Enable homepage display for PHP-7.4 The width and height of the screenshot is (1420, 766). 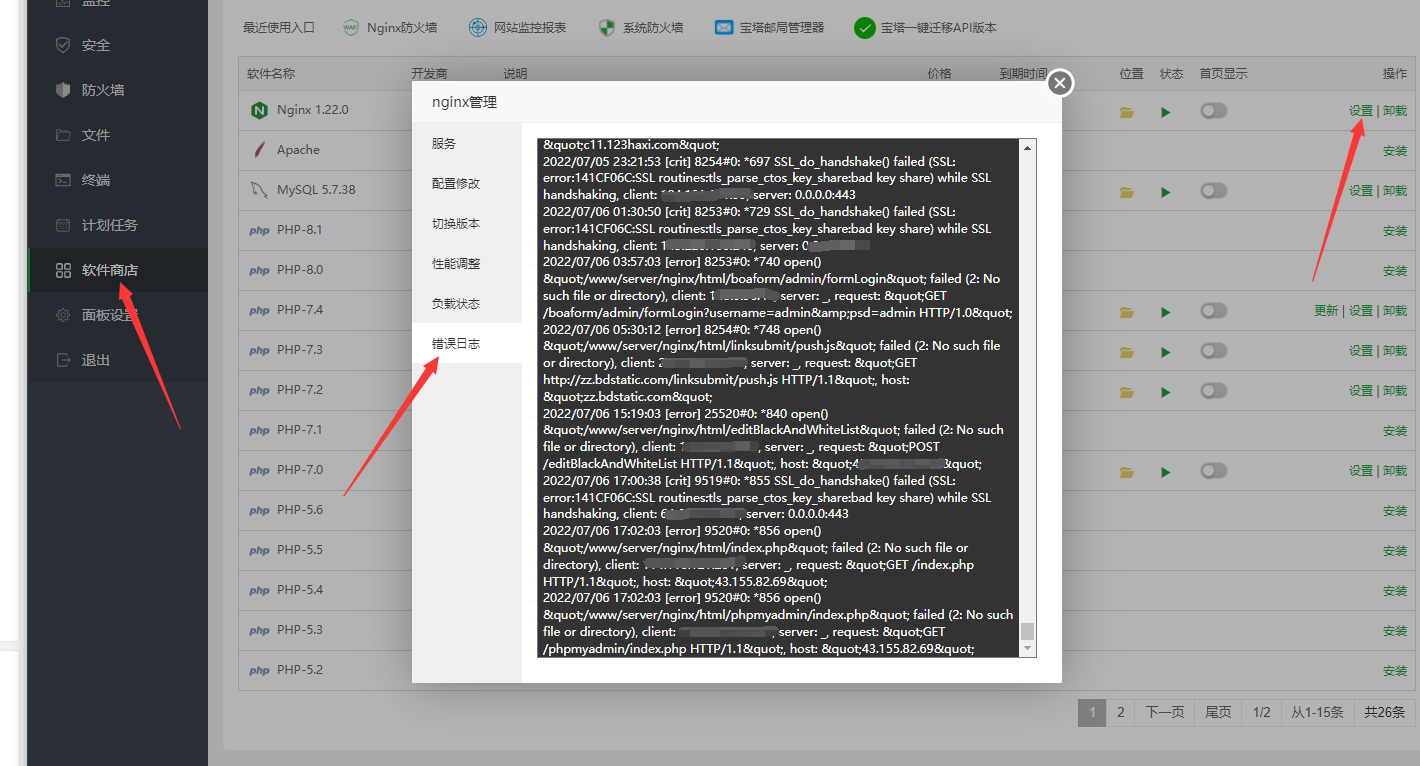tap(1214, 310)
